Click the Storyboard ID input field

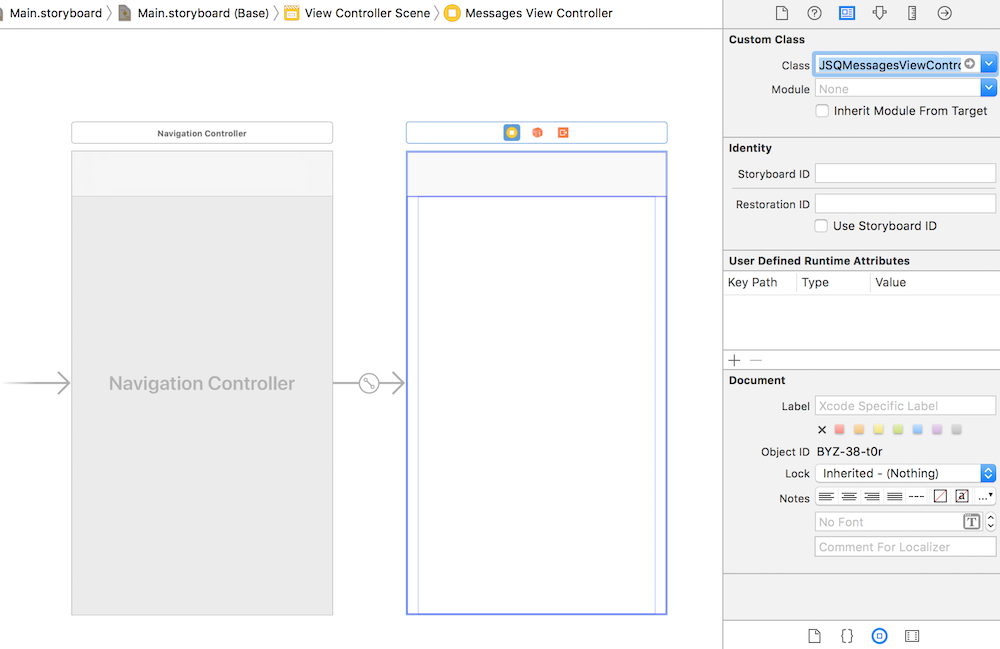point(905,173)
